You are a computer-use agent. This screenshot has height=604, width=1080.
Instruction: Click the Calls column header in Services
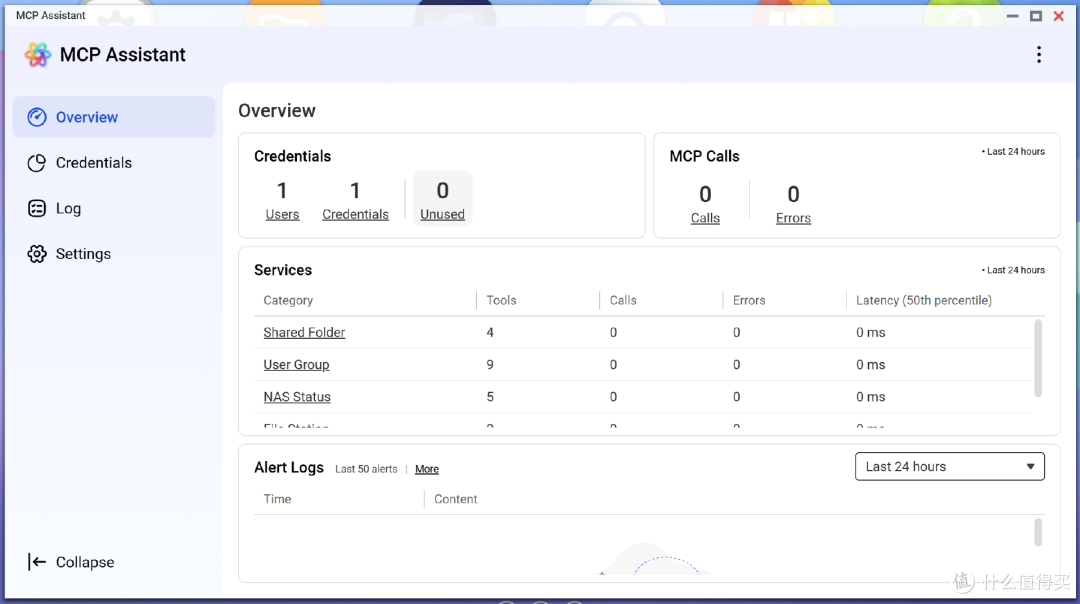click(623, 300)
